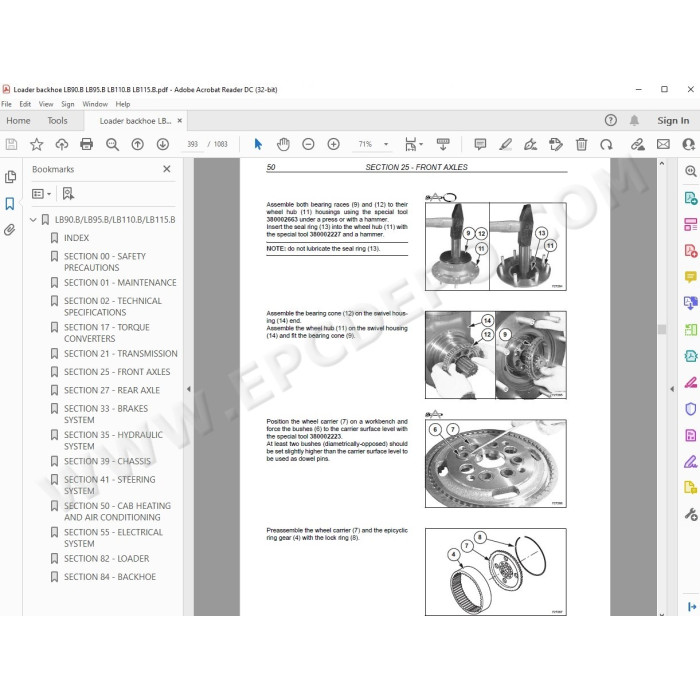The height and width of the screenshot is (700, 700).
Task: Collapse right tools pane arrow
Action: tap(672, 389)
